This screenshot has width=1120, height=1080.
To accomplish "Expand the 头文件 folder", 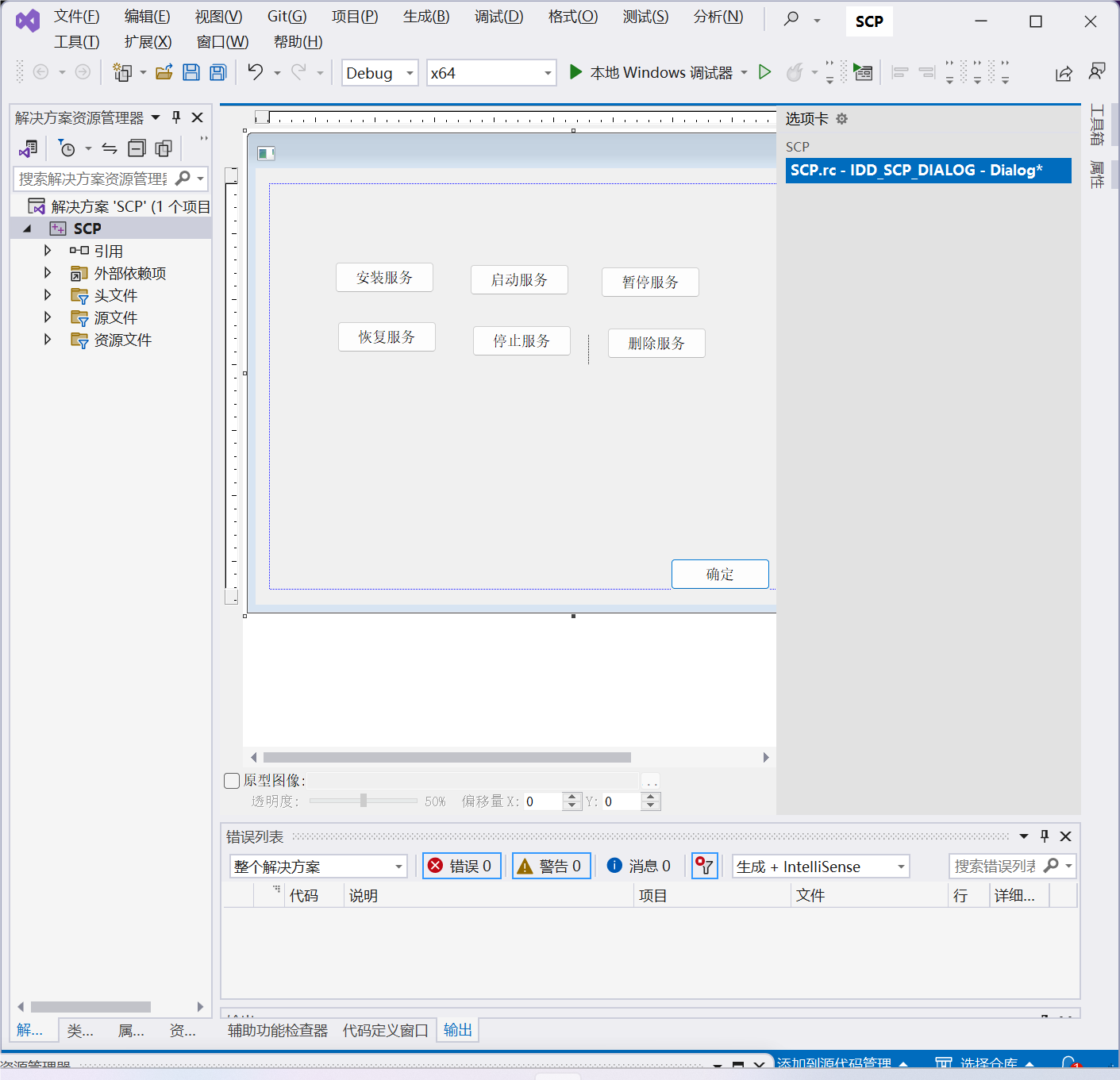I will pos(48,295).
